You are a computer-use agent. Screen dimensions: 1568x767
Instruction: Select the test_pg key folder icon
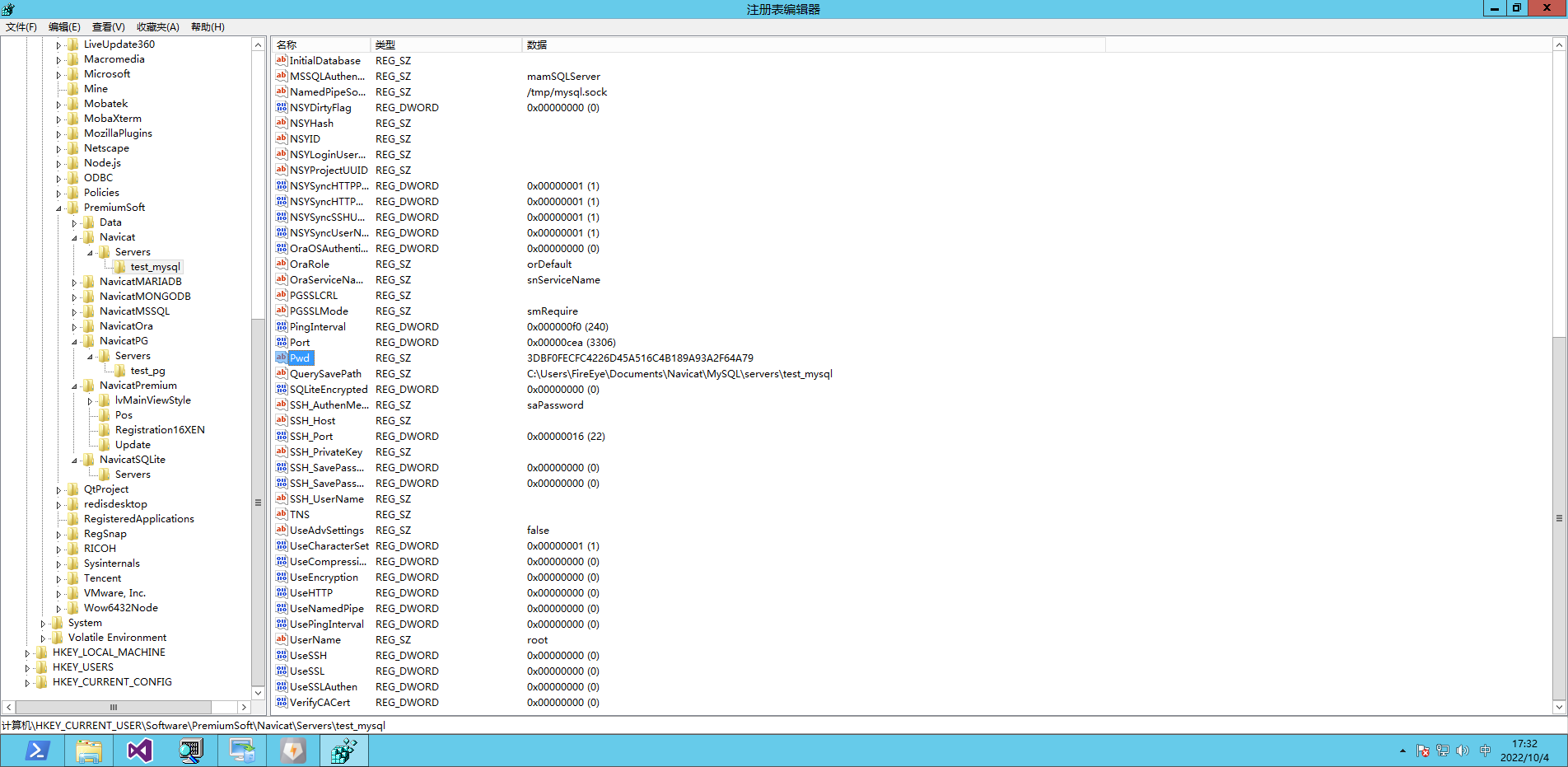pos(120,370)
